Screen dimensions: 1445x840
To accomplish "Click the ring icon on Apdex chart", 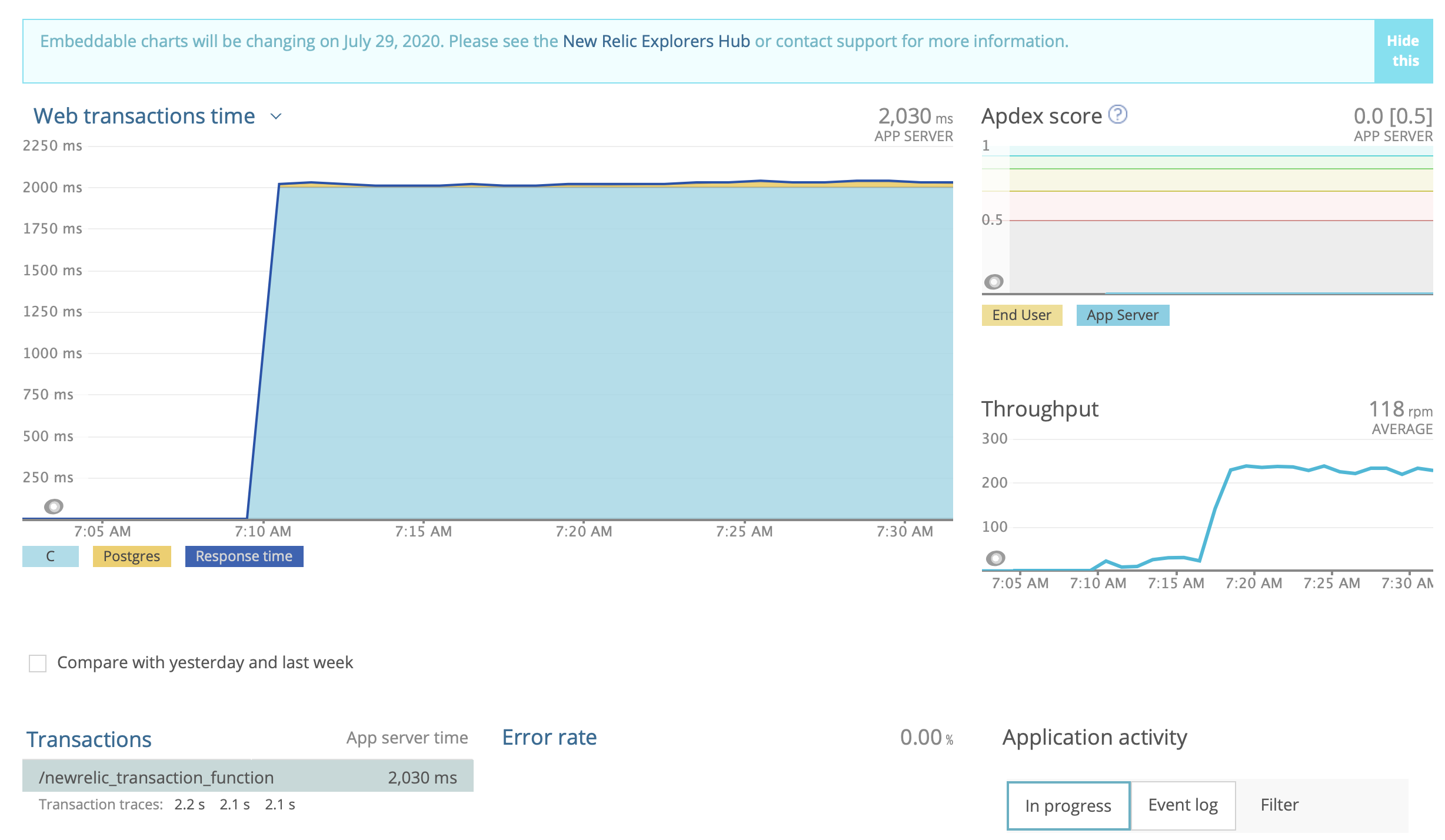I will pos(994,282).
